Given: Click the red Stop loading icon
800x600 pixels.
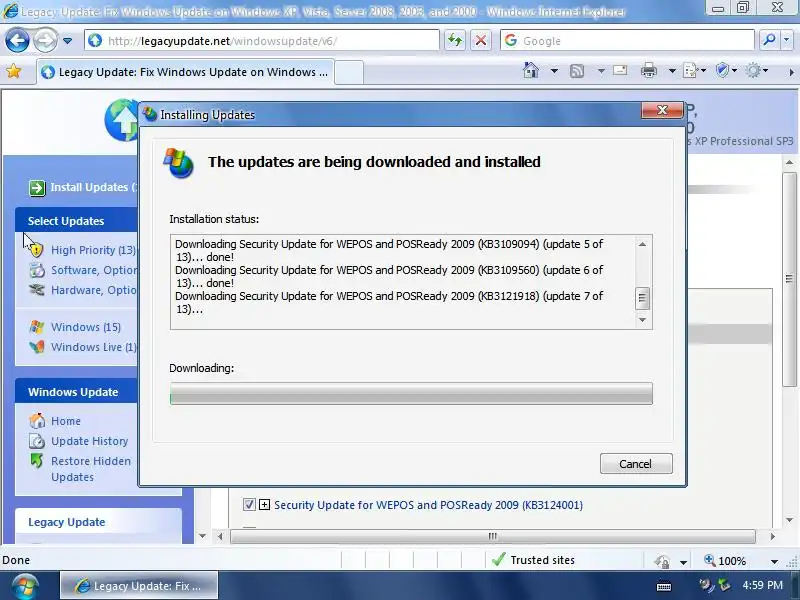Looking at the screenshot, I should tap(481, 40).
